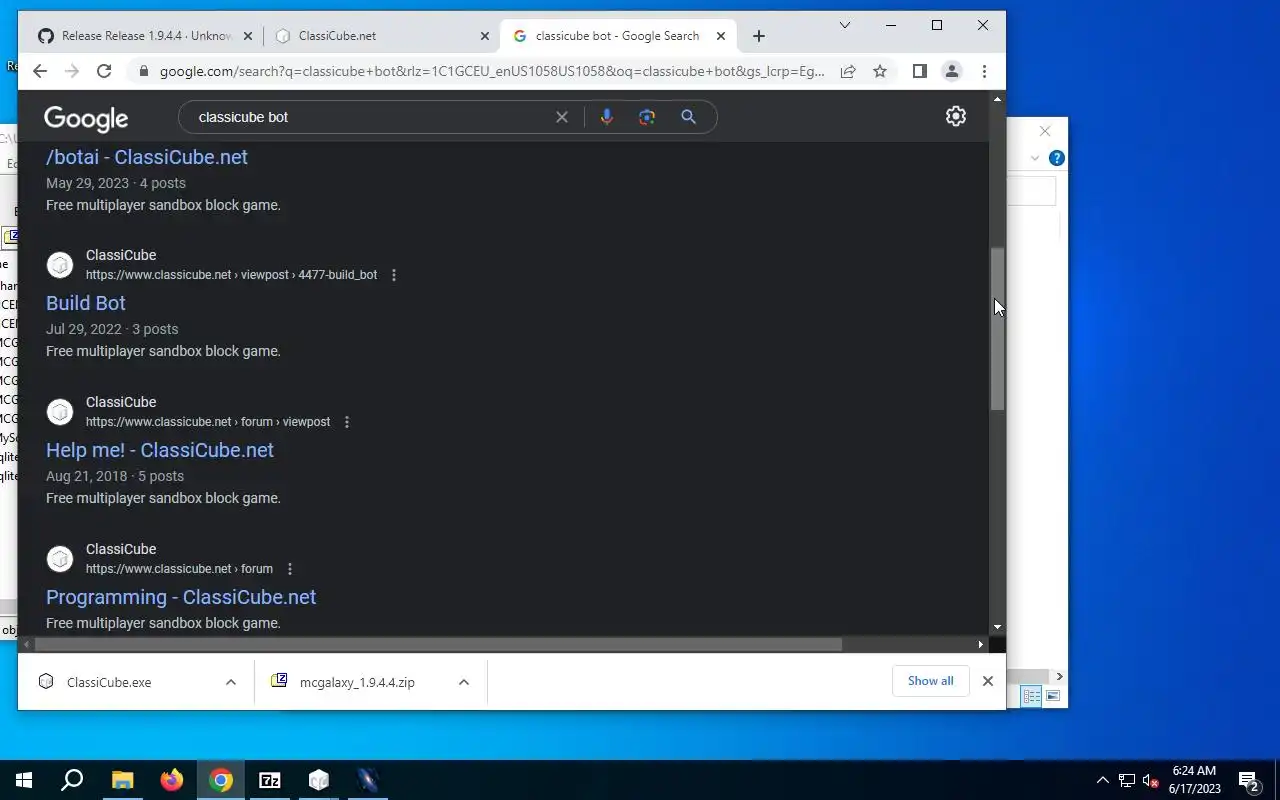Viewport: 1280px width, 800px height.
Task: Show hidden system tray icons
Action: (x=1103, y=780)
